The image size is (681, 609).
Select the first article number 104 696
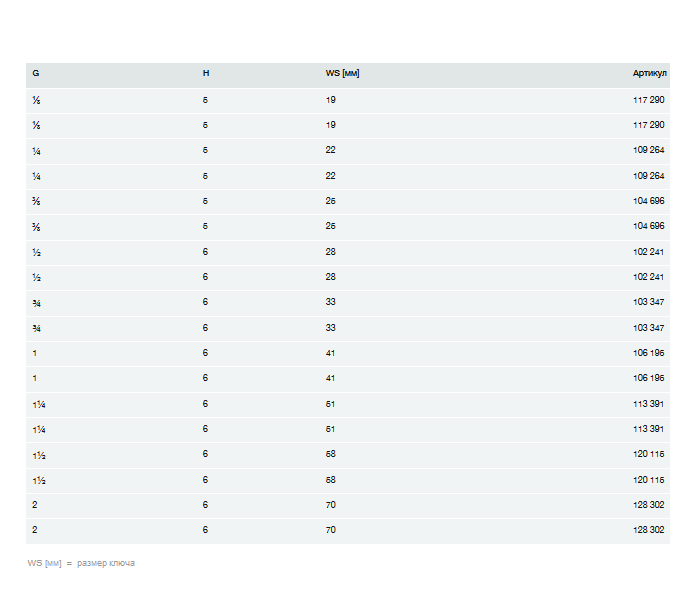(x=648, y=201)
